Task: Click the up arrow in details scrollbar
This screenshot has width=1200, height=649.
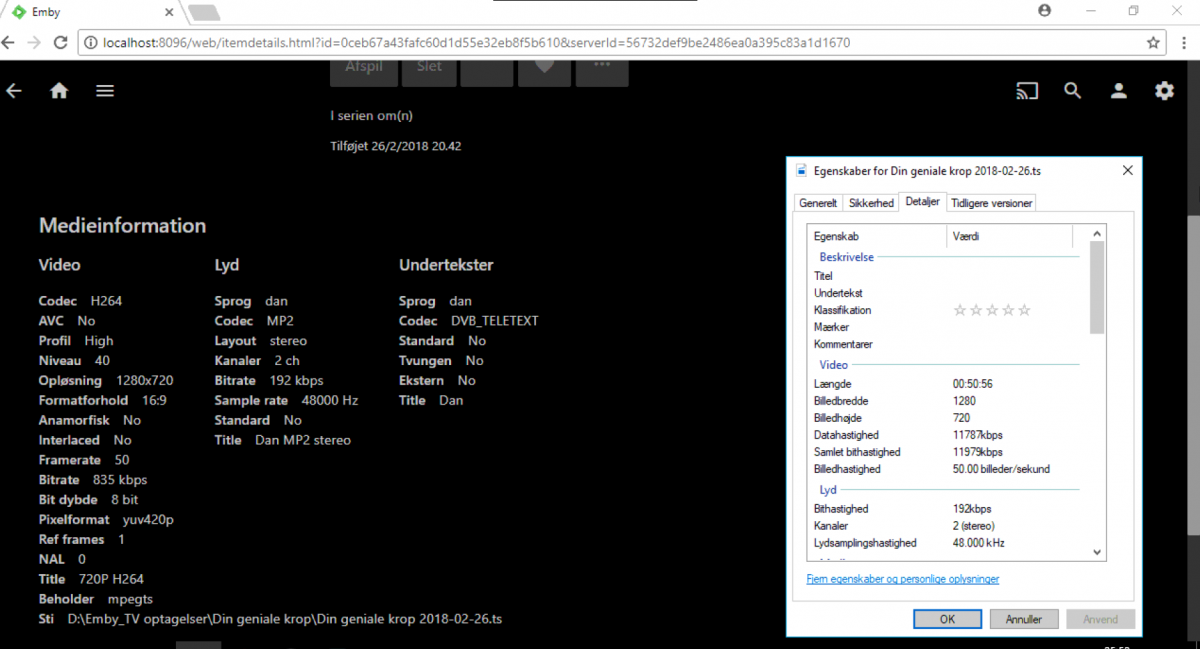Action: pos(1097,234)
